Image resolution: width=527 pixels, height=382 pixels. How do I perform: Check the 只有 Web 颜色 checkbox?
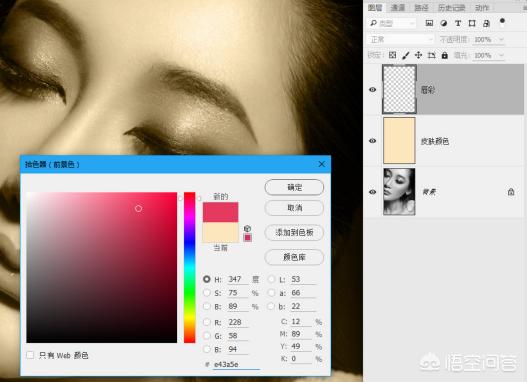[x=30, y=355]
